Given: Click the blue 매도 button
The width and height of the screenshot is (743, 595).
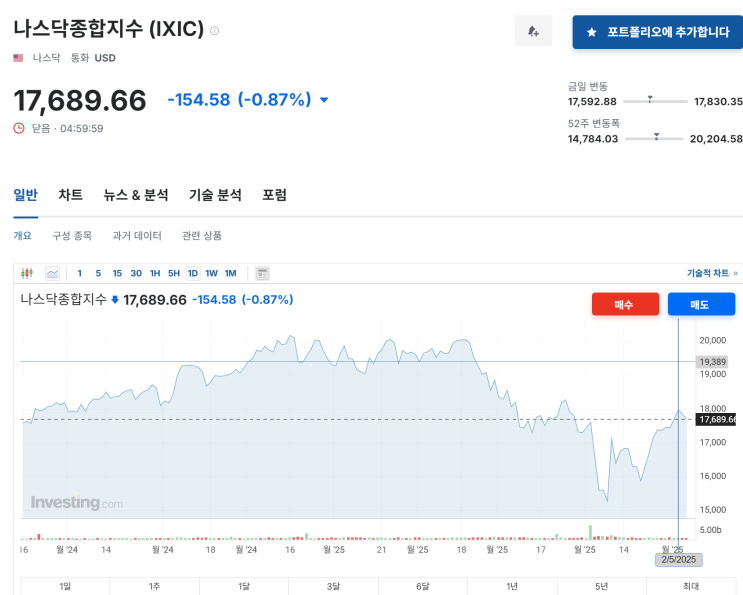Looking at the screenshot, I should tap(701, 304).
